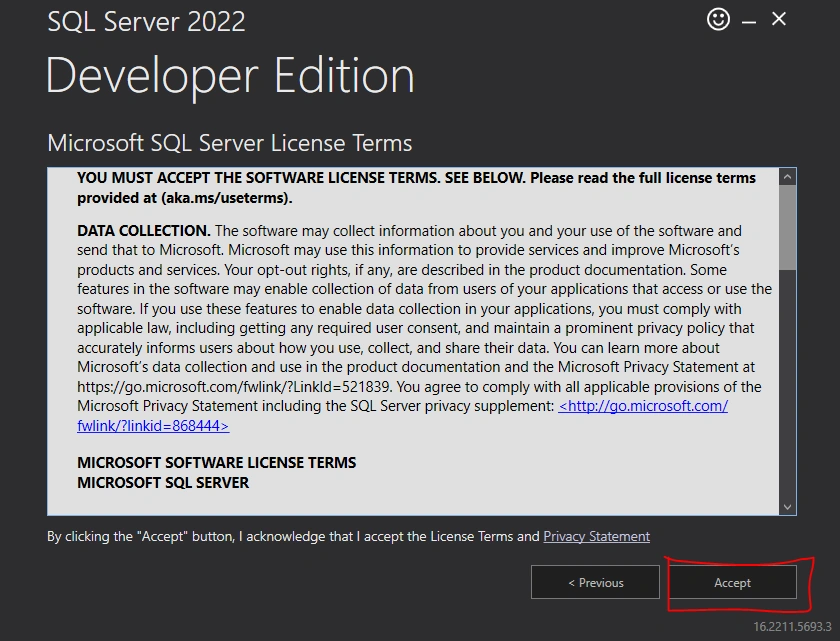This screenshot has height=641, width=840.
Task: Click the smiley feedback icon
Action: (x=718, y=20)
